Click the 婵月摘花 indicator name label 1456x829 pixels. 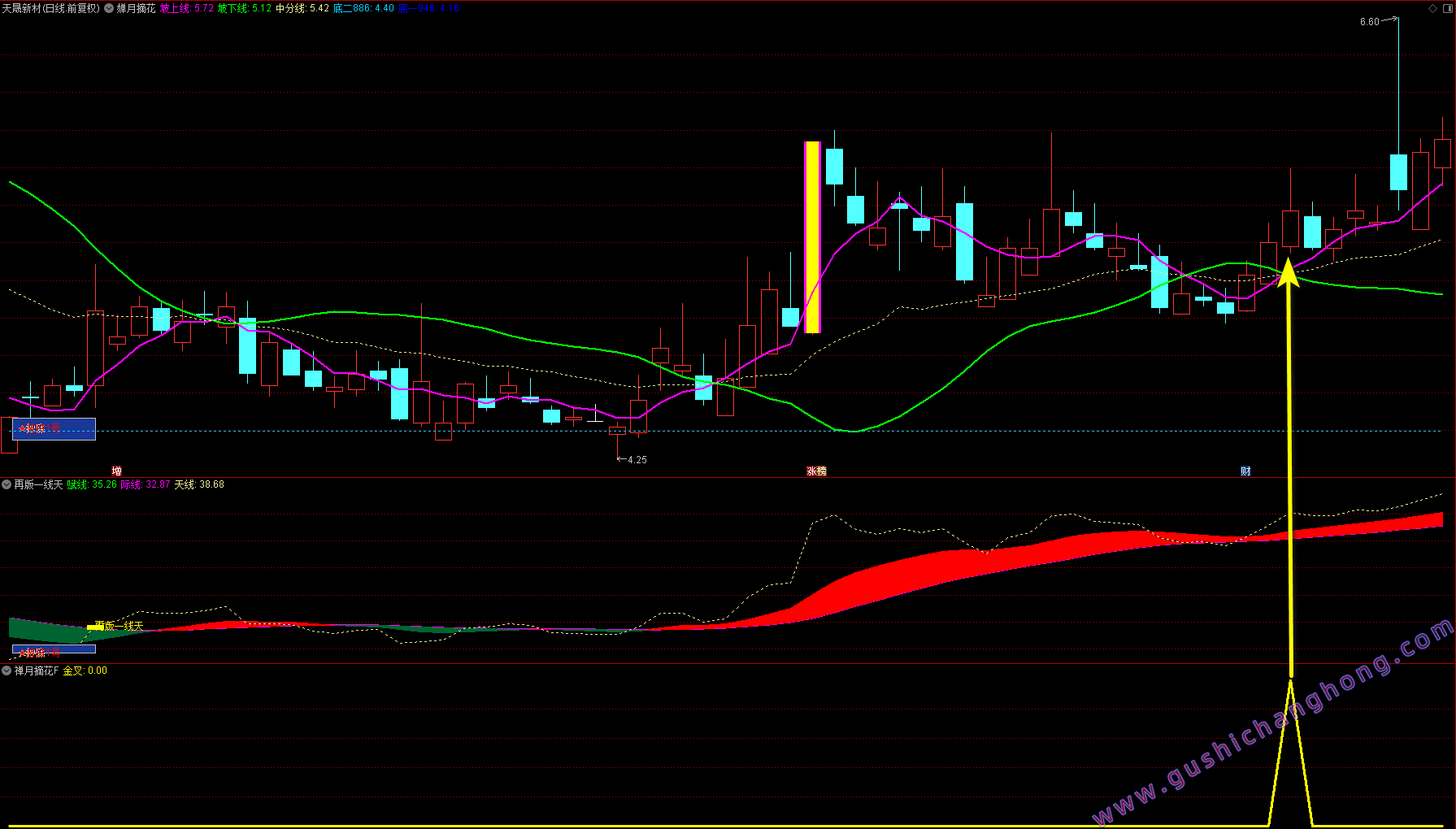coord(136,8)
